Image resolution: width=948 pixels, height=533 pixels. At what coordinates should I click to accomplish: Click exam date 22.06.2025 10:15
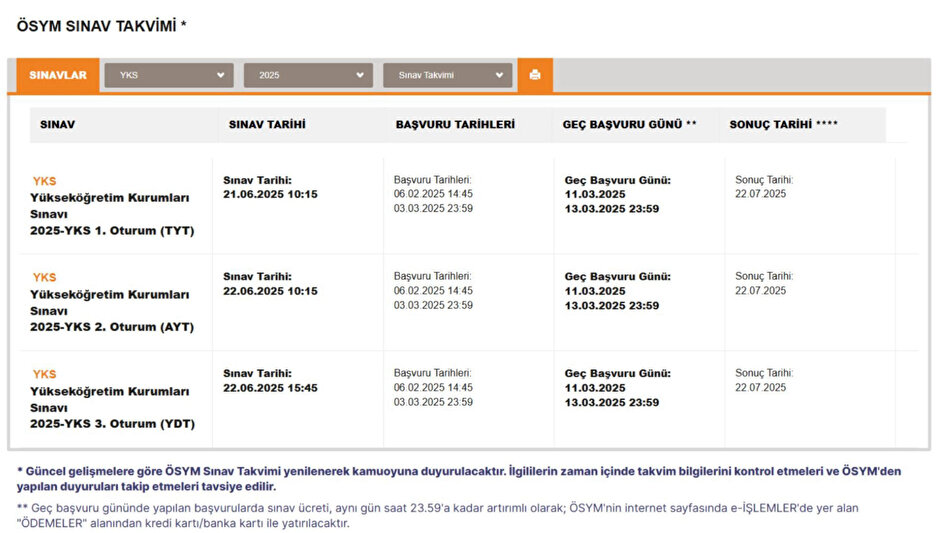(x=270, y=291)
